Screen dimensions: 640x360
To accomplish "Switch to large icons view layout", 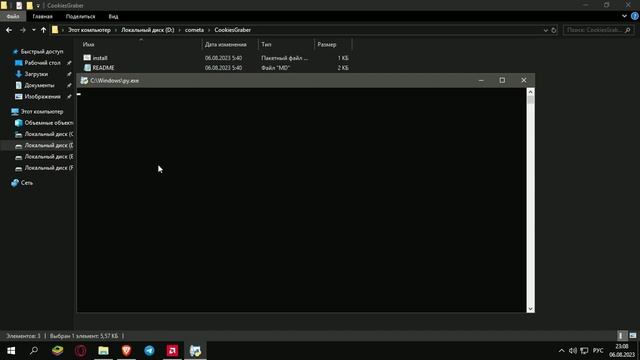I will click(x=633, y=336).
